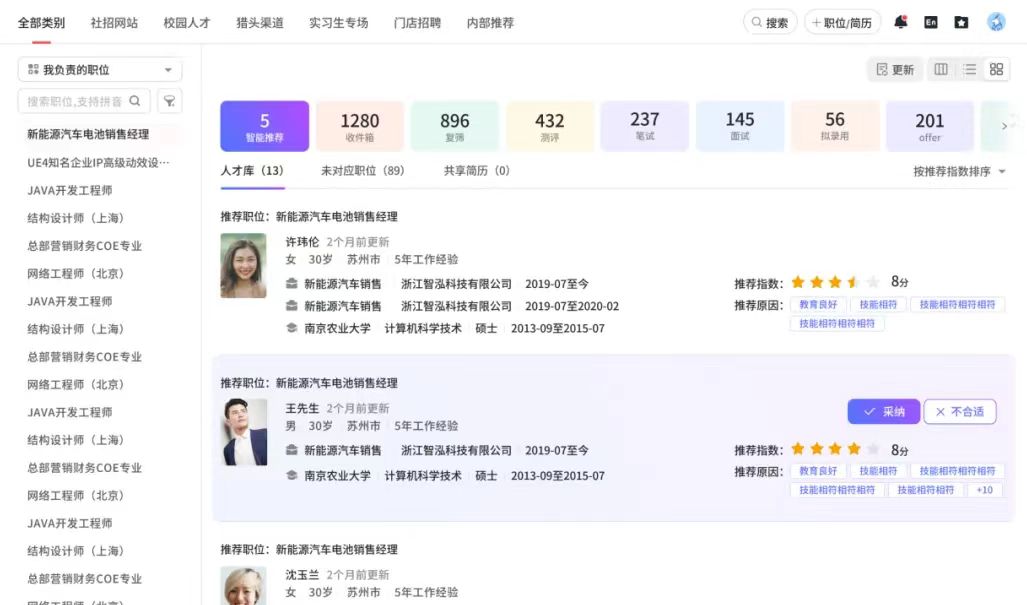Click 王先生's 南京农业大学 education row
Image resolution: width=1027 pixels, height=605 pixels.
coord(445,475)
